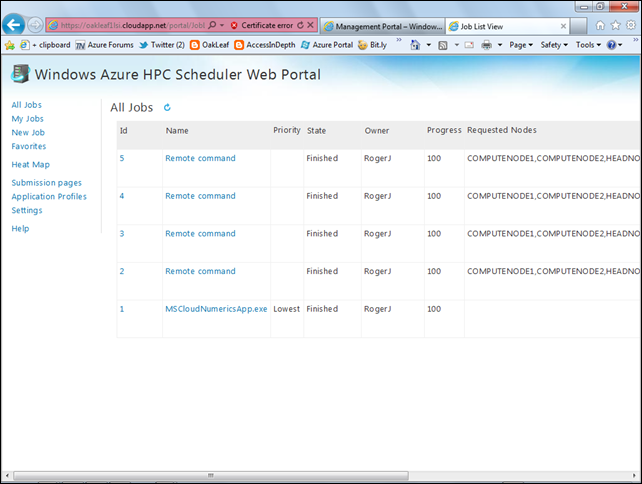The width and height of the screenshot is (642, 484).
Task: Expand command bar overflow chevron
Action: tap(635, 40)
